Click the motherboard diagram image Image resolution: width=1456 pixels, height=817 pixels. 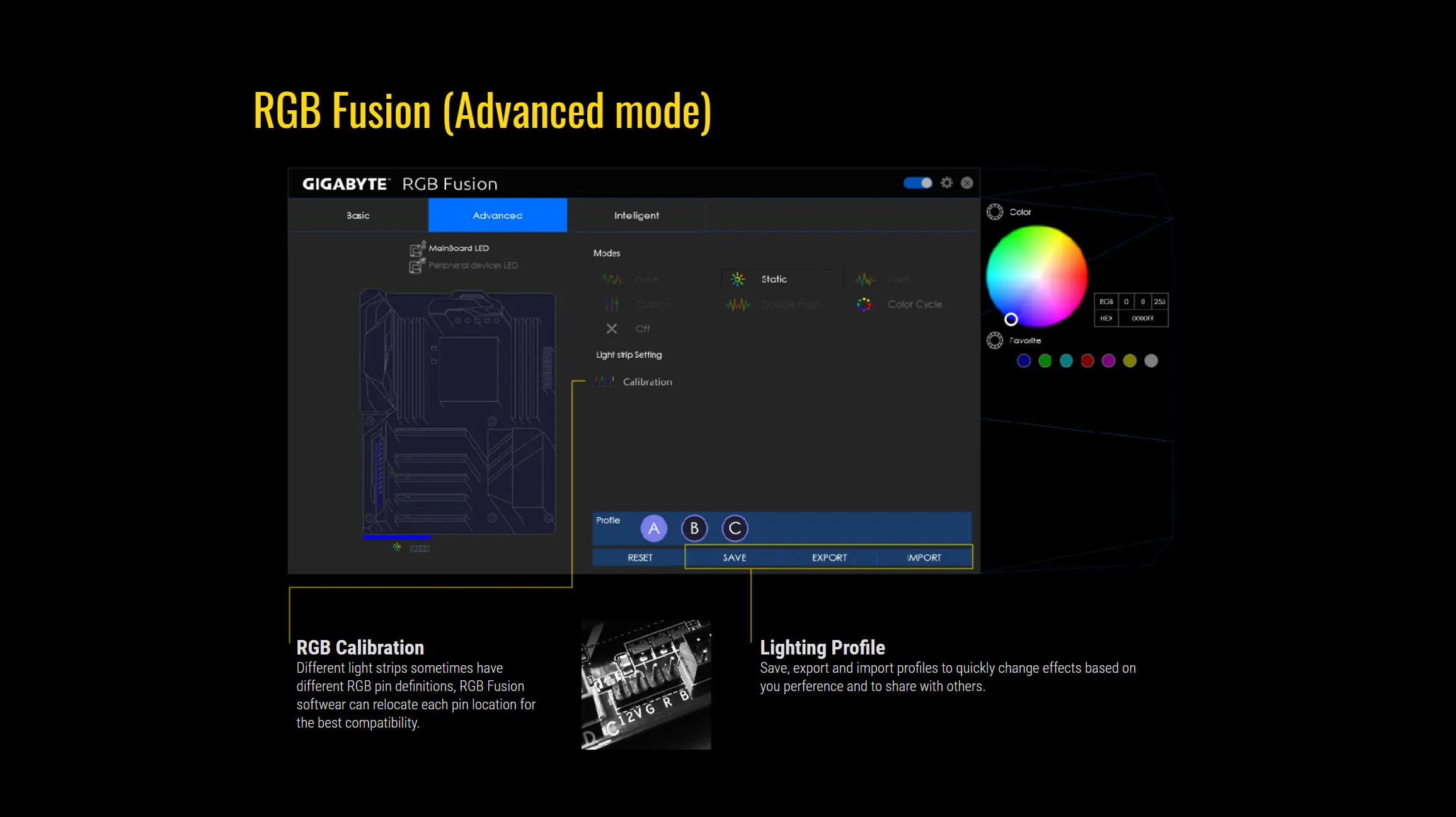pyautogui.click(x=458, y=412)
